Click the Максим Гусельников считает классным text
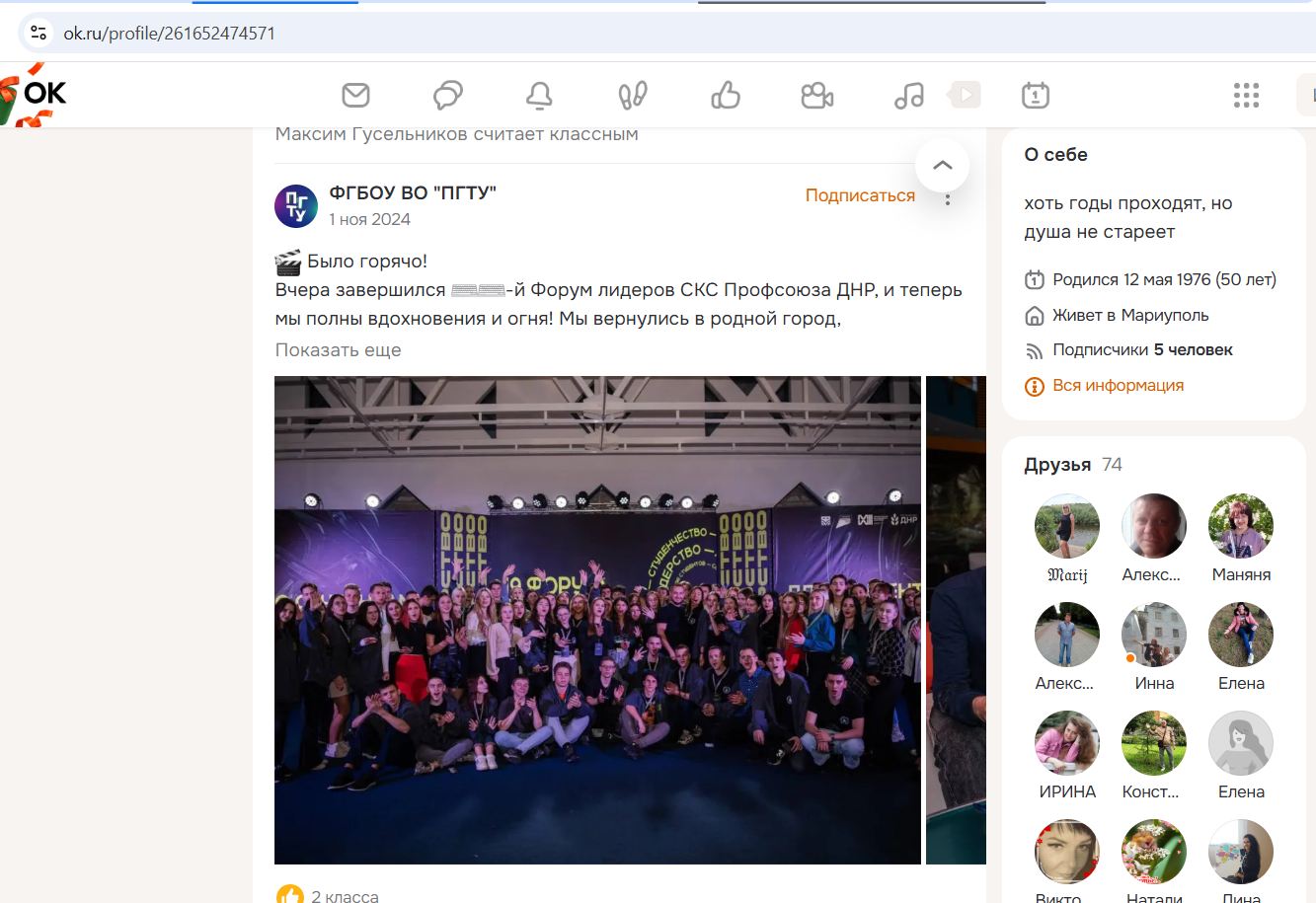1316x903 pixels. (x=457, y=134)
